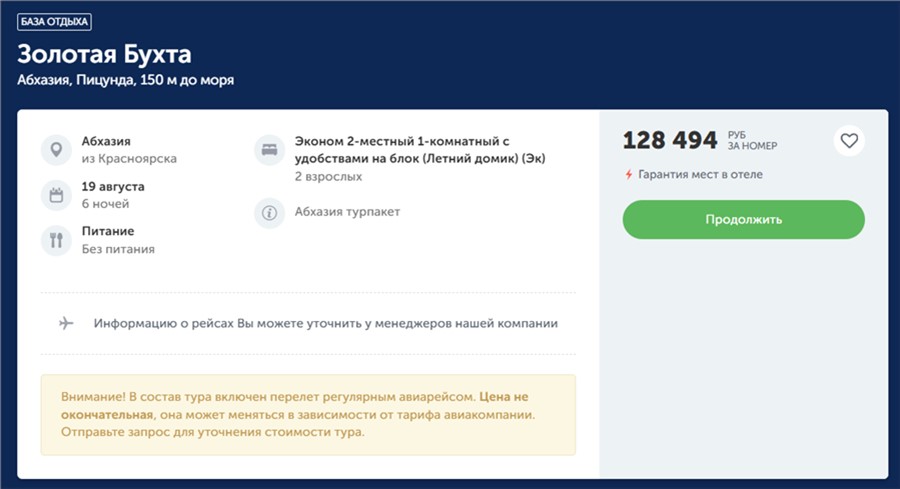Image resolution: width=900 pixels, height=489 pixels.
Task: Click the flight information message text
Action: 325,324
